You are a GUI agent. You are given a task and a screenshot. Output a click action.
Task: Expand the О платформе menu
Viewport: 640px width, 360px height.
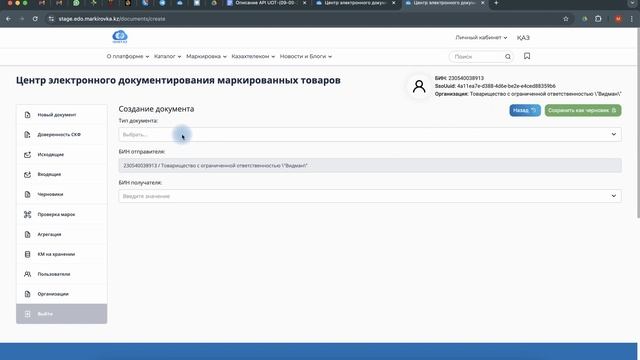click(128, 56)
